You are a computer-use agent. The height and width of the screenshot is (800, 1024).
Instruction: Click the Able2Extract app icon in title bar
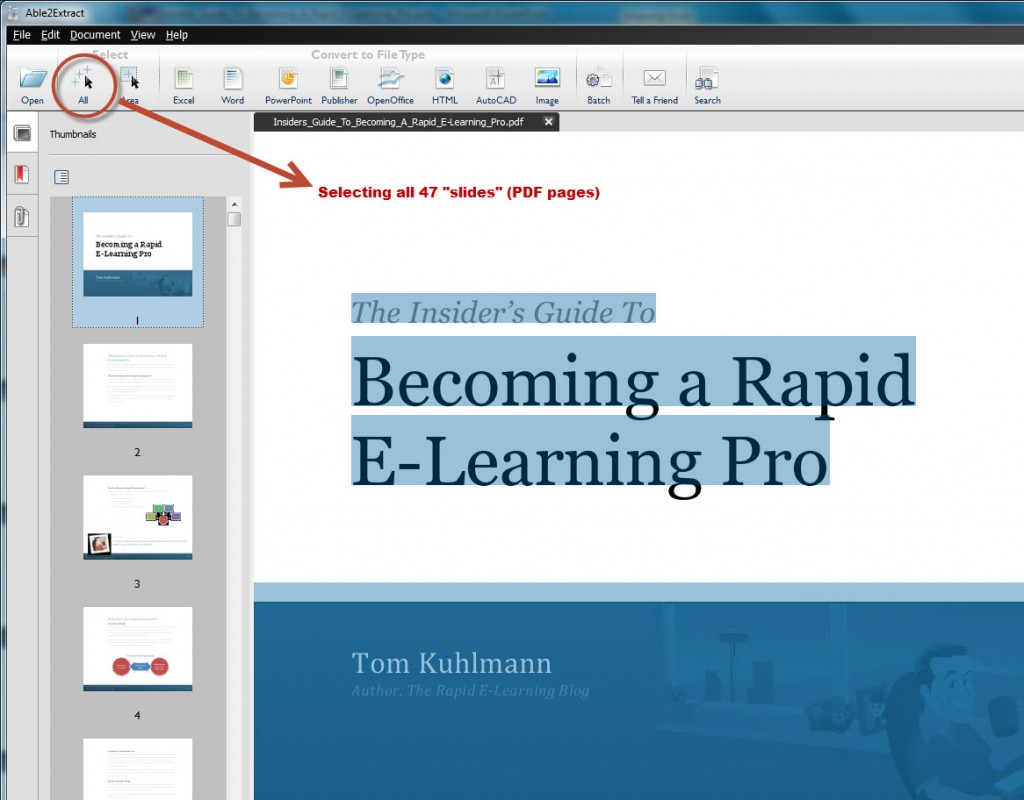[x=12, y=12]
